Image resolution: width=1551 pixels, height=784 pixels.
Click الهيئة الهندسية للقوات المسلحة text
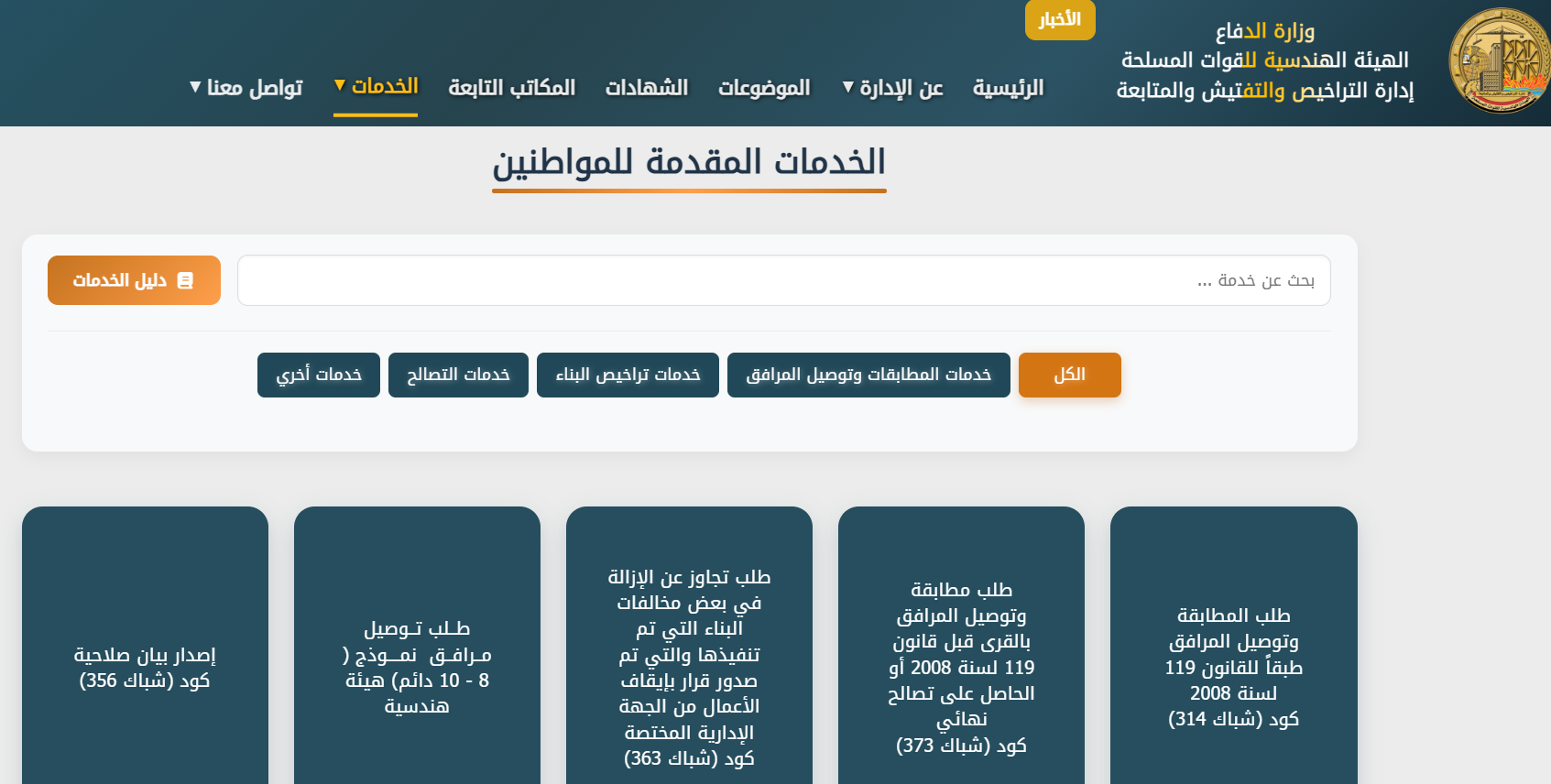coord(1265,60)
